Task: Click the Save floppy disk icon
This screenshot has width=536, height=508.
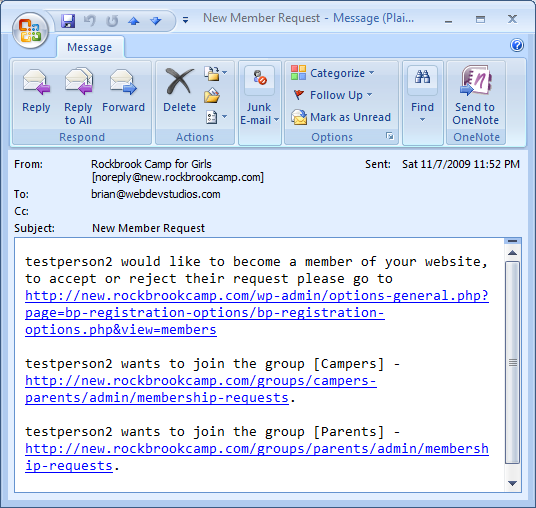Action: (68, 21)
